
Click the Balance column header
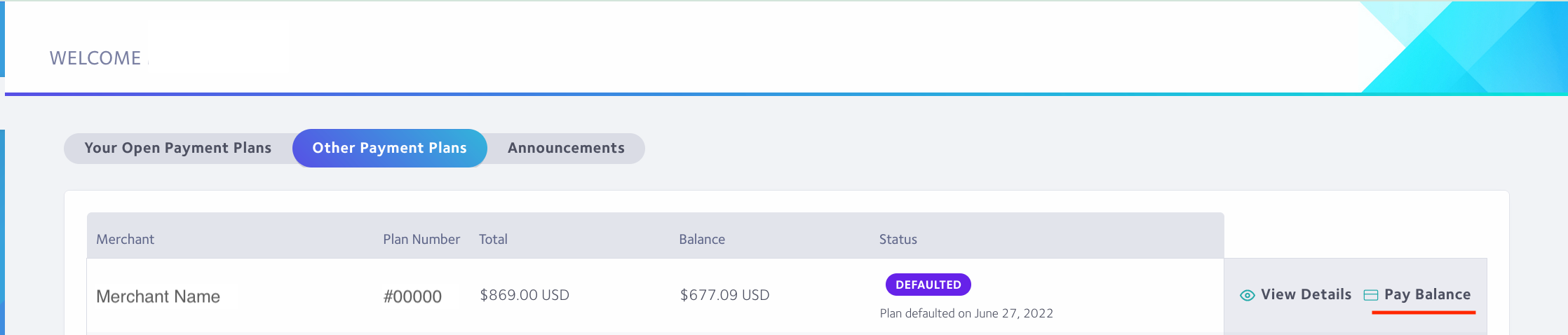tap(702, 239)
